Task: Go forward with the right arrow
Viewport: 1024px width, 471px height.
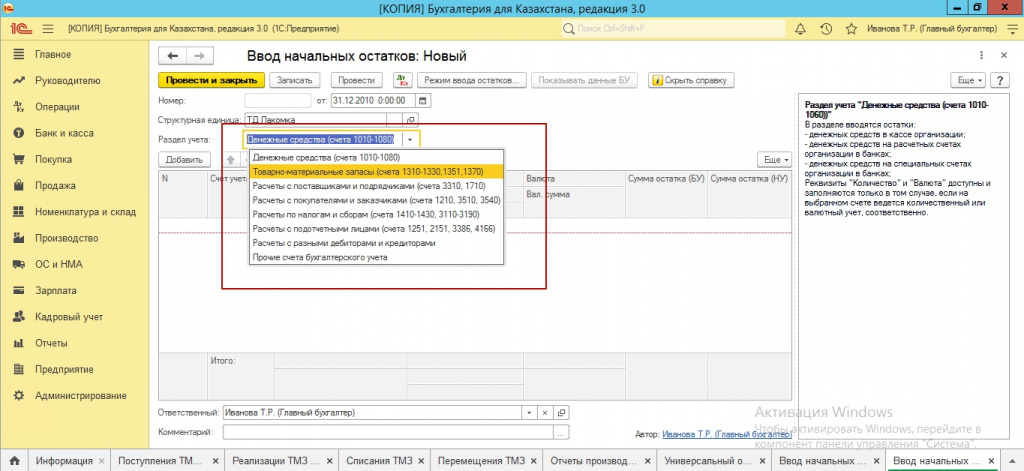Action: 200,57
